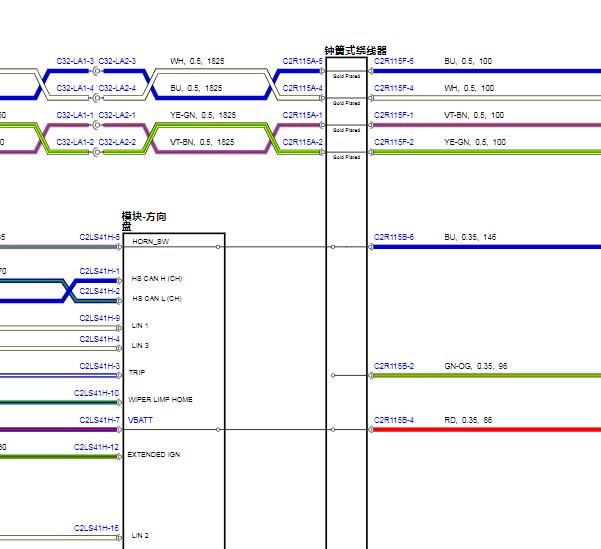Click the blue wire from C2R115B-6
The image size is (601, 549).
[x=487, y=247]
